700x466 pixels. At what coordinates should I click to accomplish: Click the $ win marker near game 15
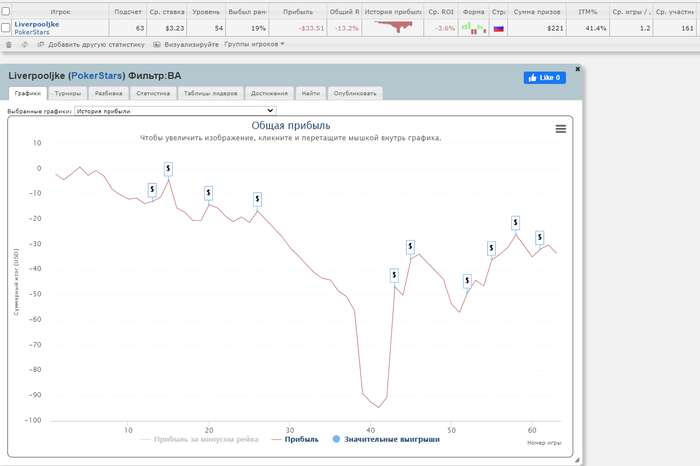(168, 169)
